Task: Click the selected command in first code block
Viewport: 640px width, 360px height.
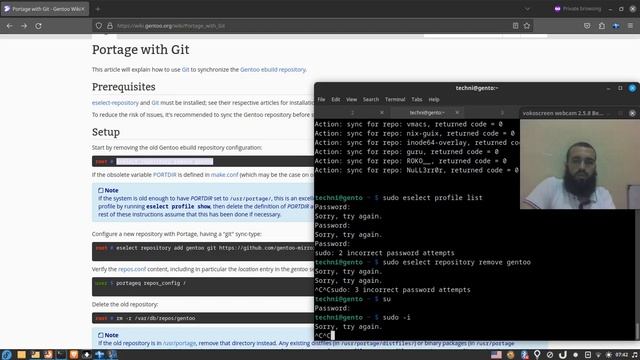Action: pyautogui.click(x=164, y=162)
